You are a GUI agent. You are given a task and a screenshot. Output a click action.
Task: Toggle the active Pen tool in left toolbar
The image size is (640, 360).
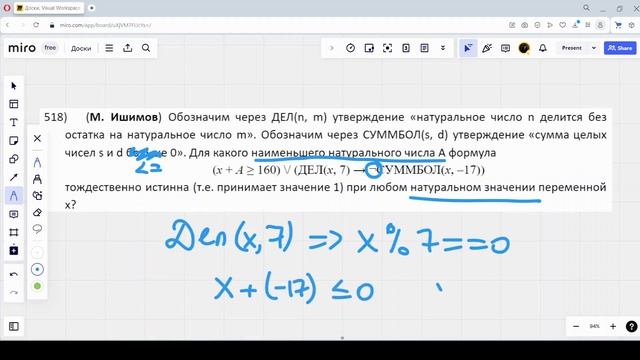pos(14,196)
